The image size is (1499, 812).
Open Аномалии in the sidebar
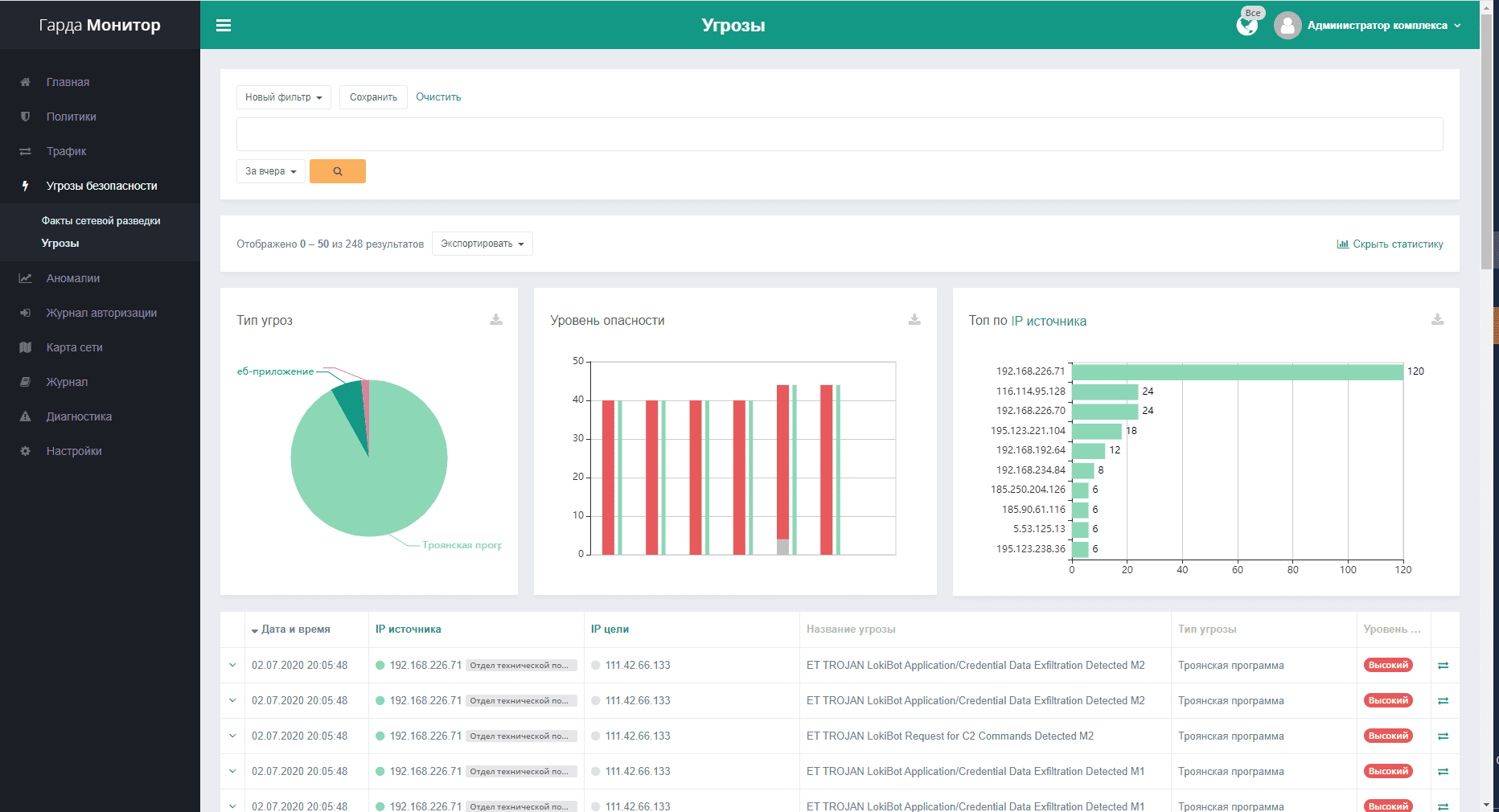73,278
